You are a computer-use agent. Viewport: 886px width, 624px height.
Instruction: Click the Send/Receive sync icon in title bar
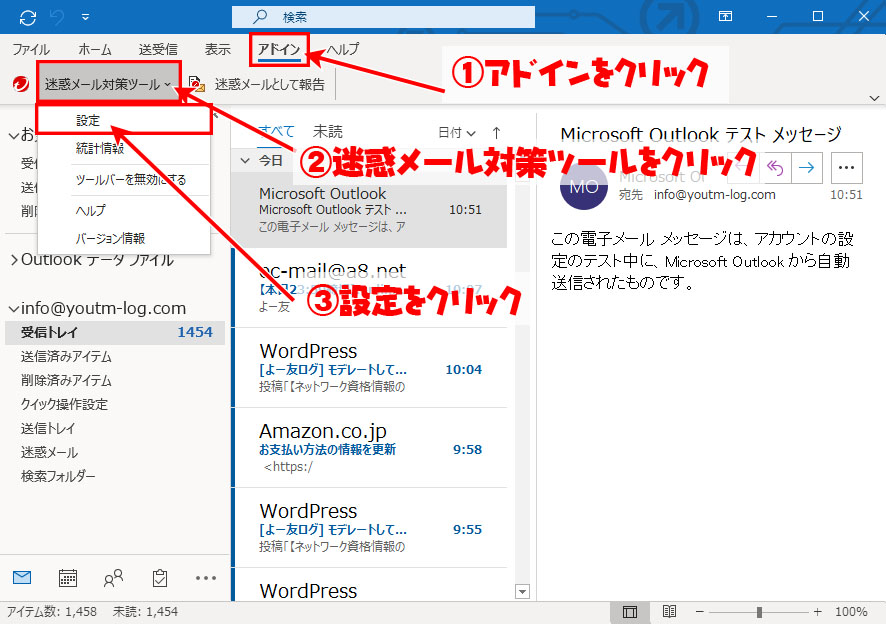click(28, 17)
